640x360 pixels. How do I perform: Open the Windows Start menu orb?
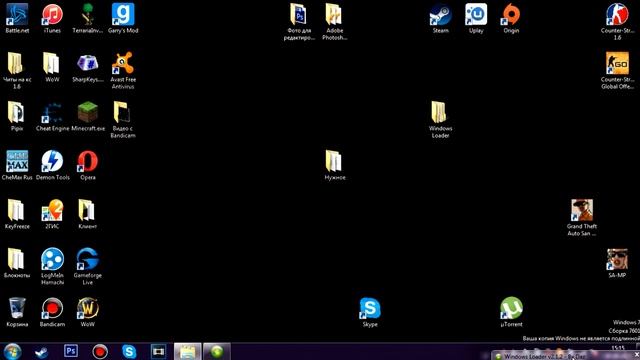point(12,352)
